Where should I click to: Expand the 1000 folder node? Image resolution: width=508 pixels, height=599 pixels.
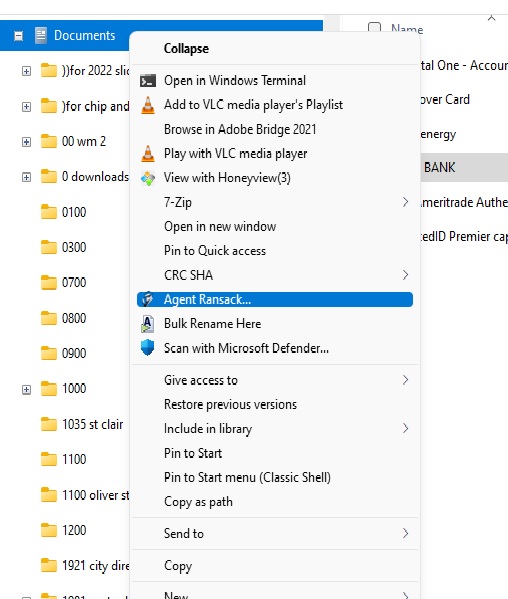pos(26,390)
